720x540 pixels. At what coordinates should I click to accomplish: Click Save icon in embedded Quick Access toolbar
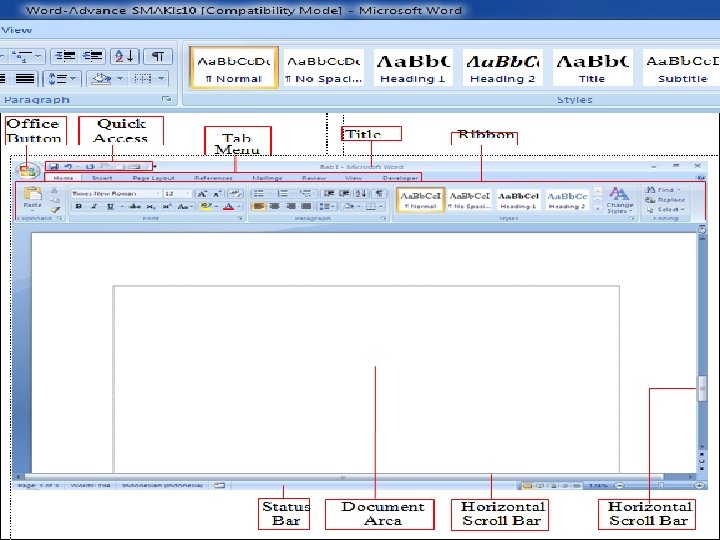click(54, 166)
